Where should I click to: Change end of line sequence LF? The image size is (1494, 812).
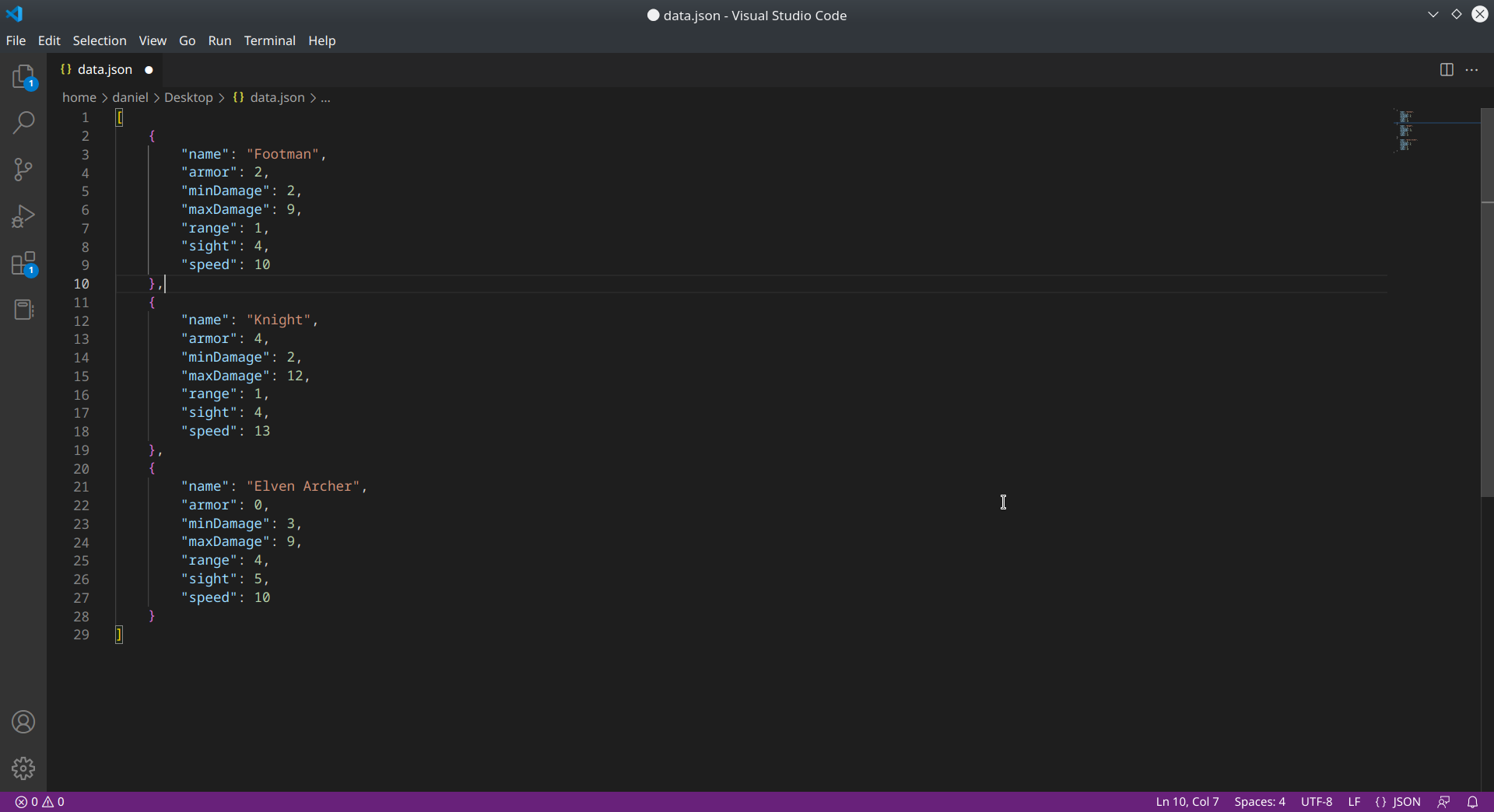tap(1354, 802)
